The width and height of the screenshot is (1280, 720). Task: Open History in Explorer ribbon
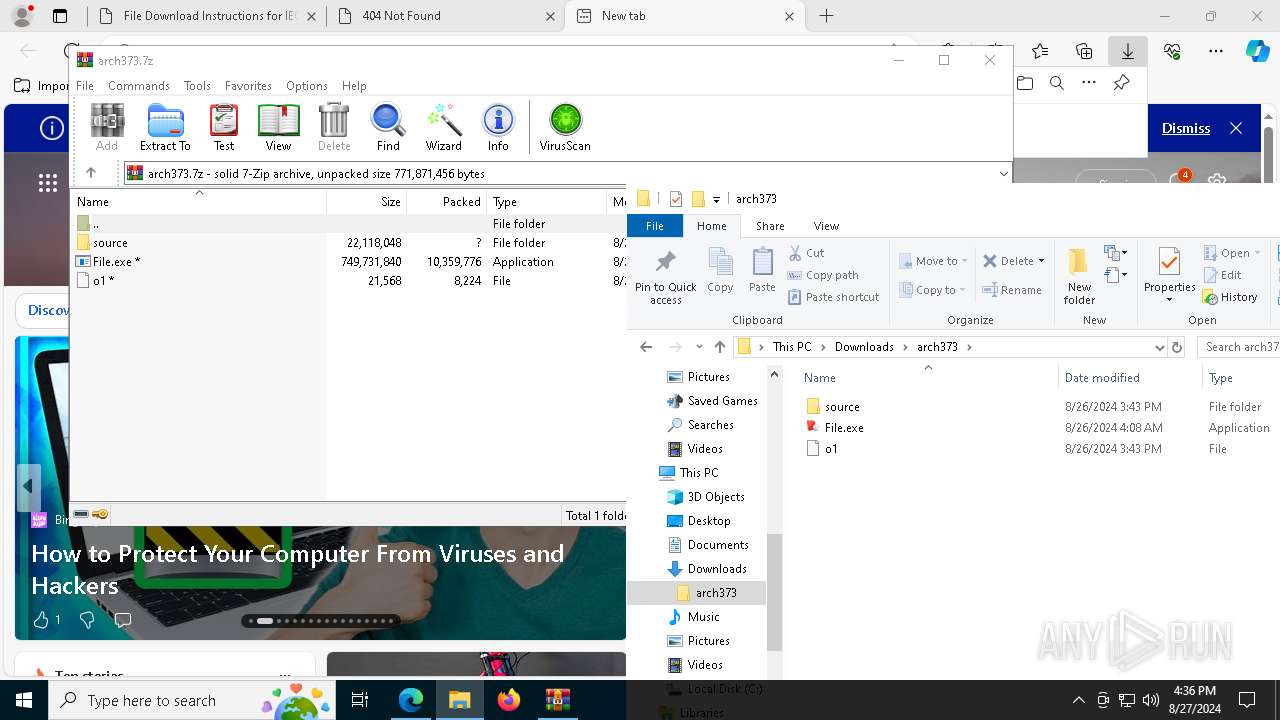pyautogui.click(x=1230, y=297)
